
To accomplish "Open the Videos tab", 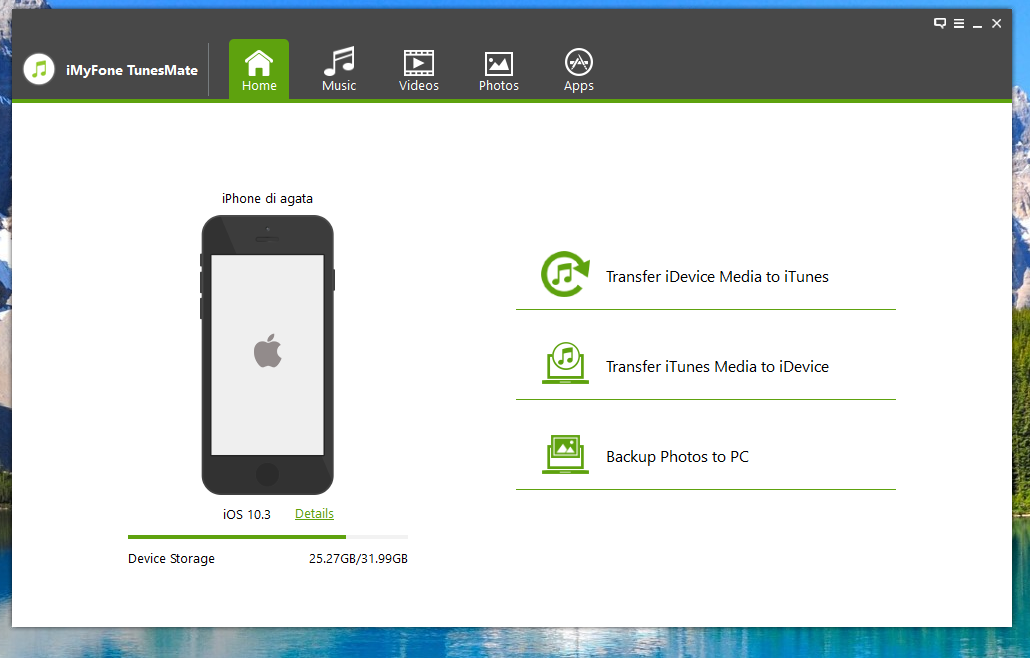I will [x=418, y=70].
